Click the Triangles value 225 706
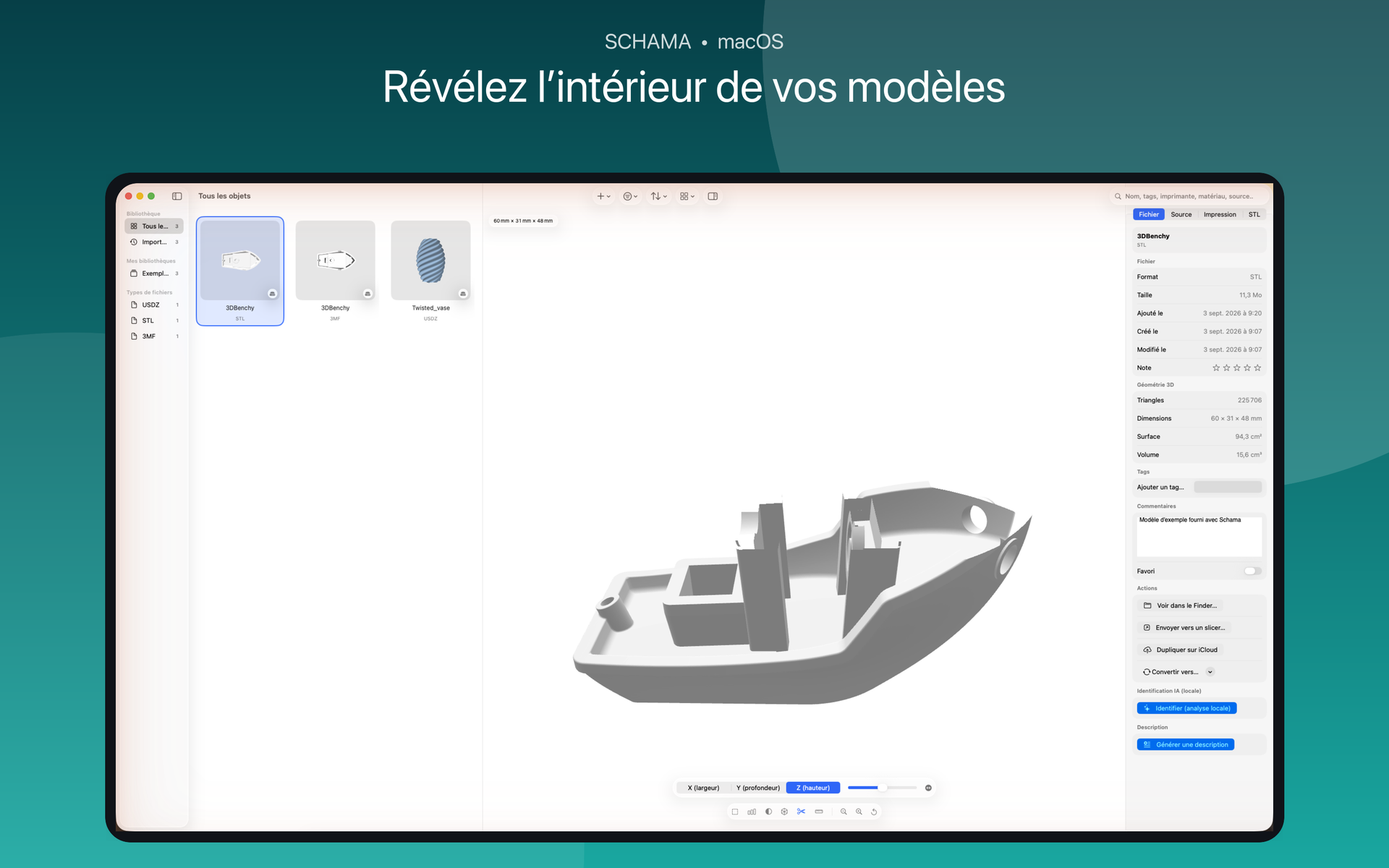Image resolution: width=1389 pixels, height=868 pixels. click(x=1249, y=401)
